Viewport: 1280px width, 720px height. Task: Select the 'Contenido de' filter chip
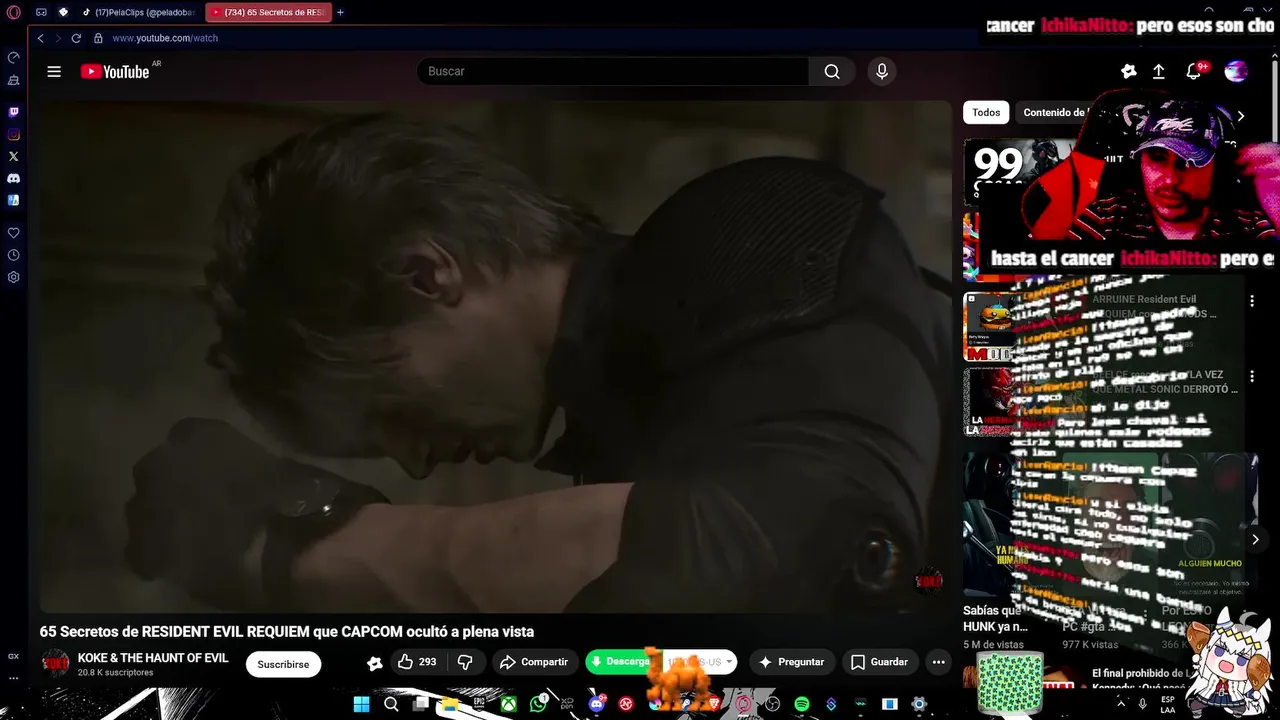1053,112
